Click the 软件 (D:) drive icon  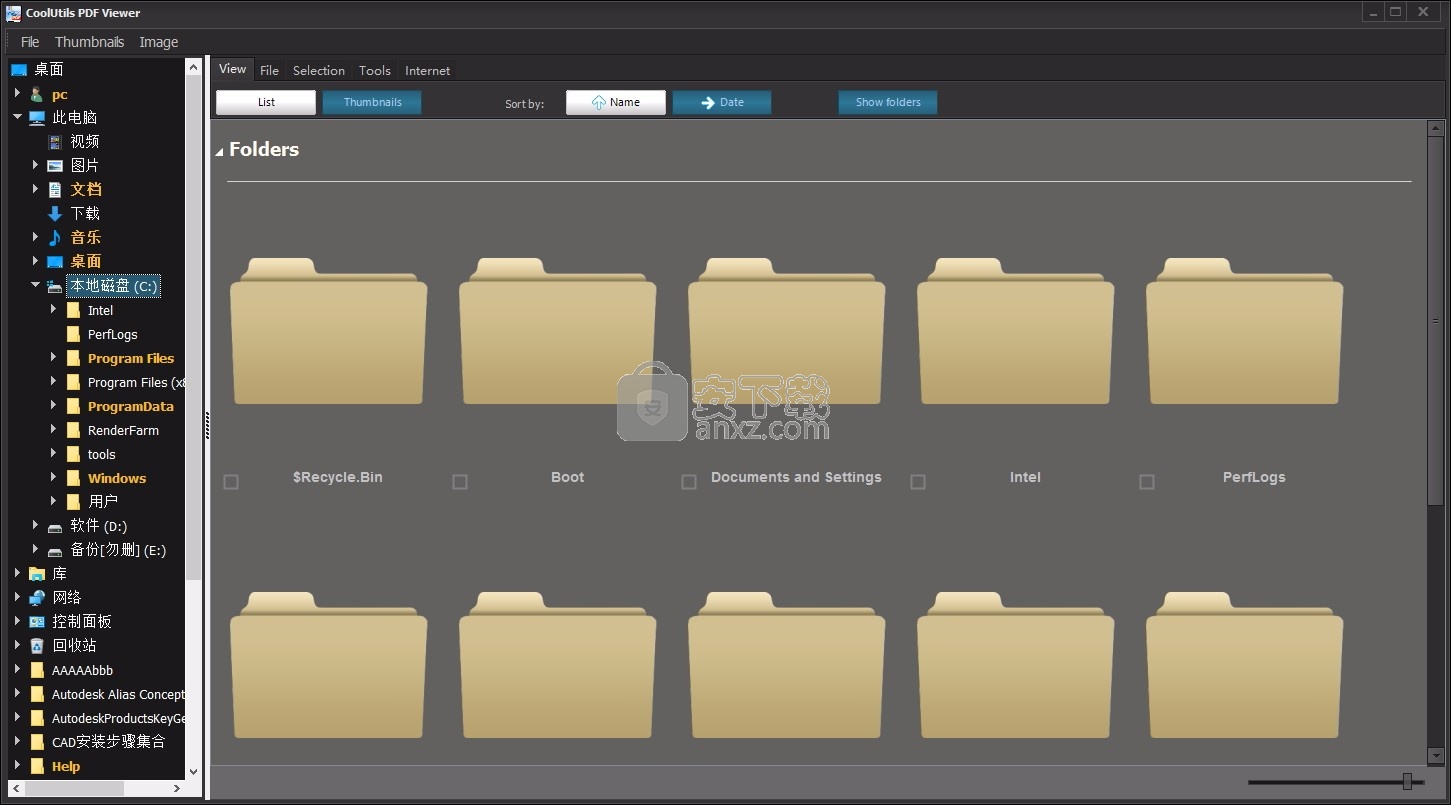[55, 526]
